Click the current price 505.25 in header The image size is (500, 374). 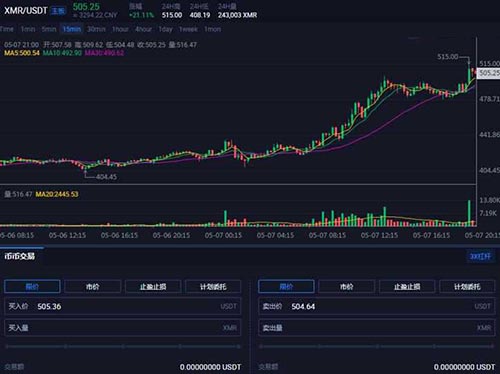(86, 6)
